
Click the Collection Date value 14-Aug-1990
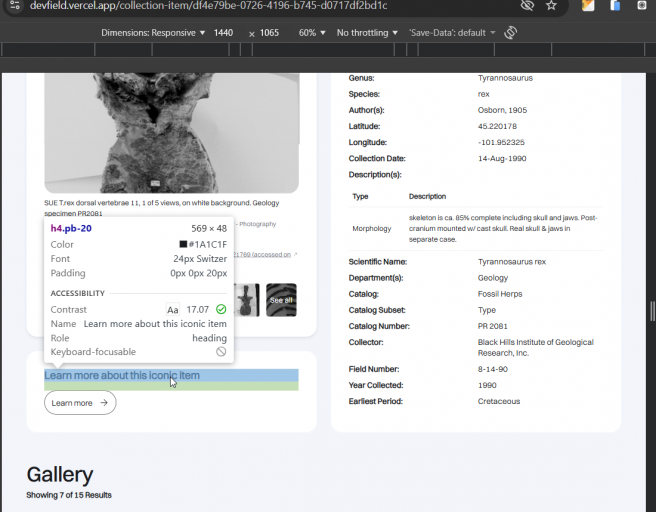click(502, 159)
